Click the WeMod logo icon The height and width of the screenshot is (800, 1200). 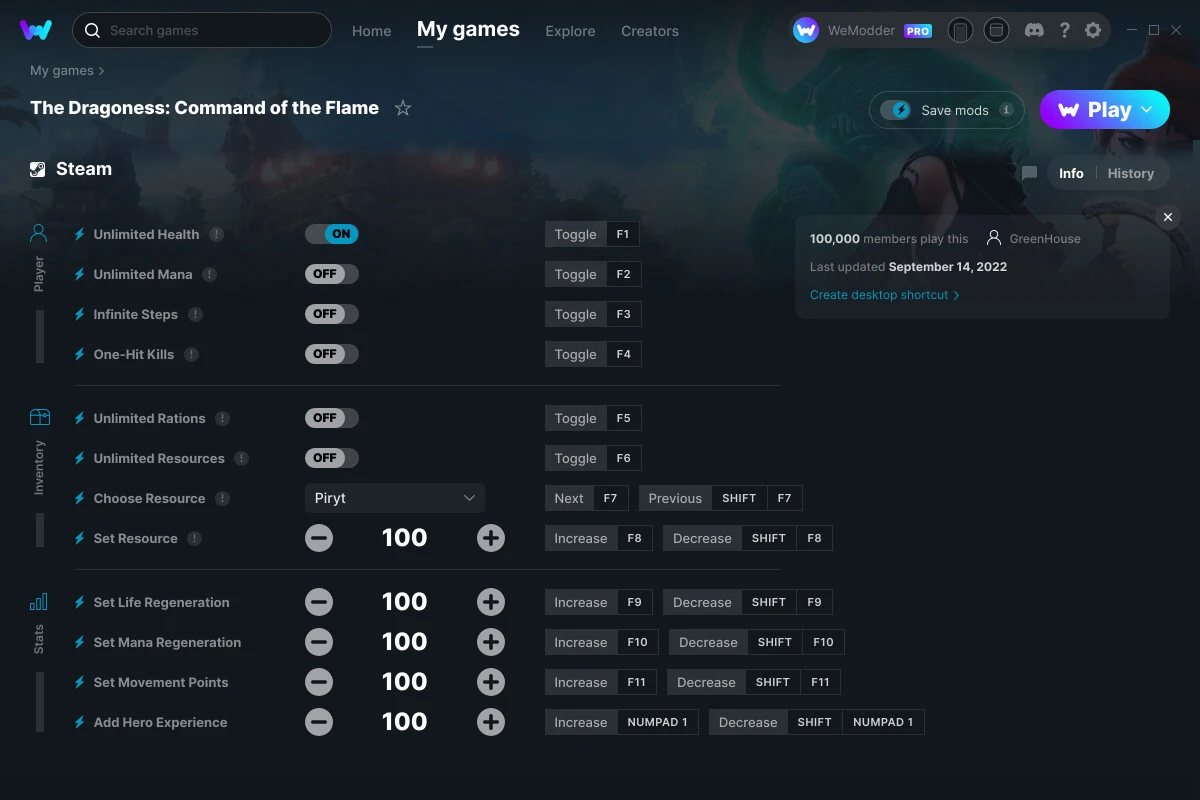pyautogui.click(x=36, y=30)
